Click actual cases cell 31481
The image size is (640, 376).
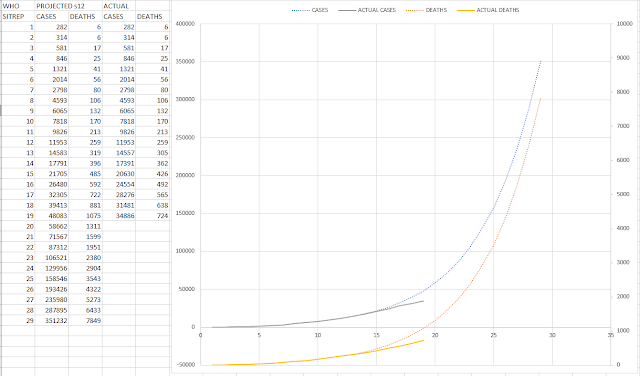119,205
